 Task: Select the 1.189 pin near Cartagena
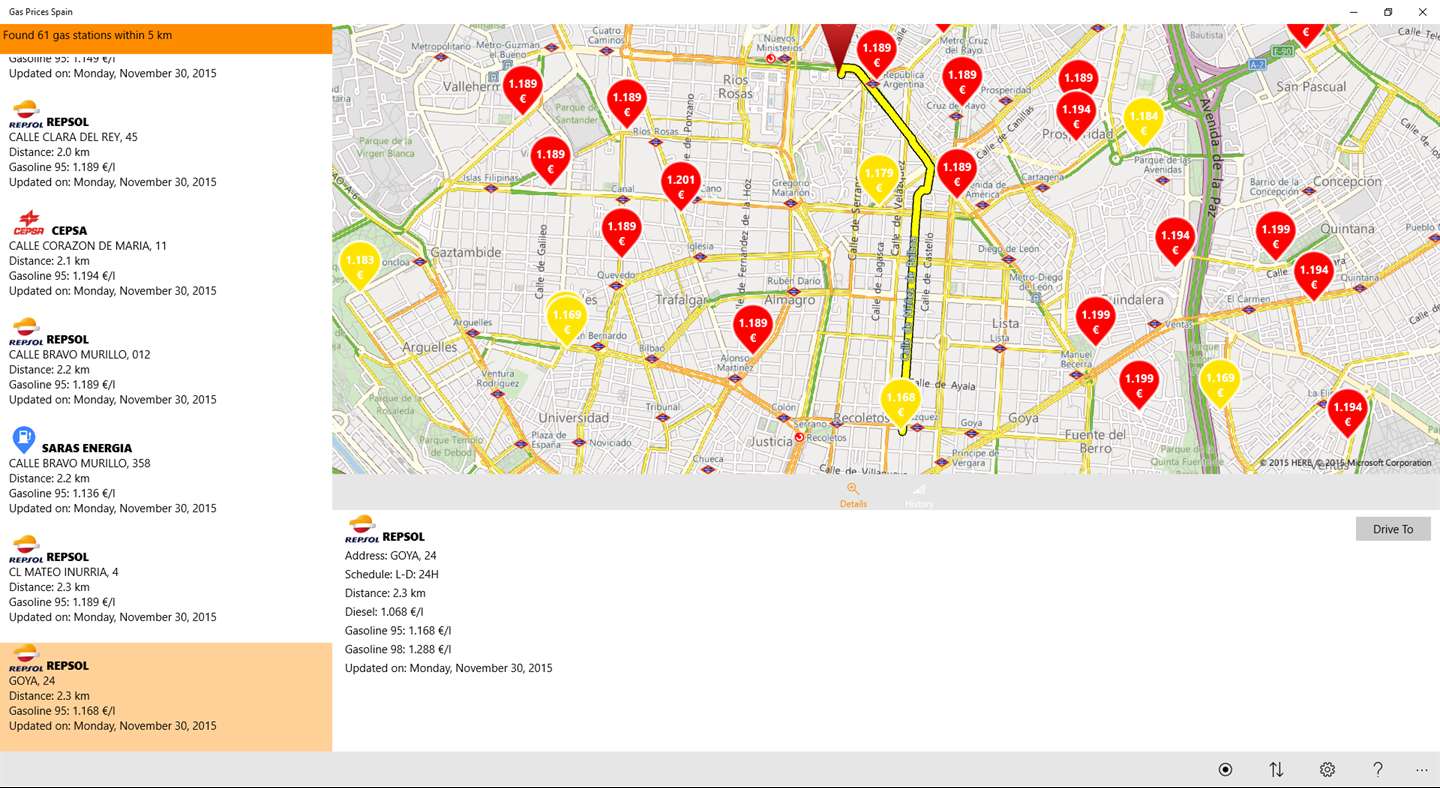tap(957, 173)
